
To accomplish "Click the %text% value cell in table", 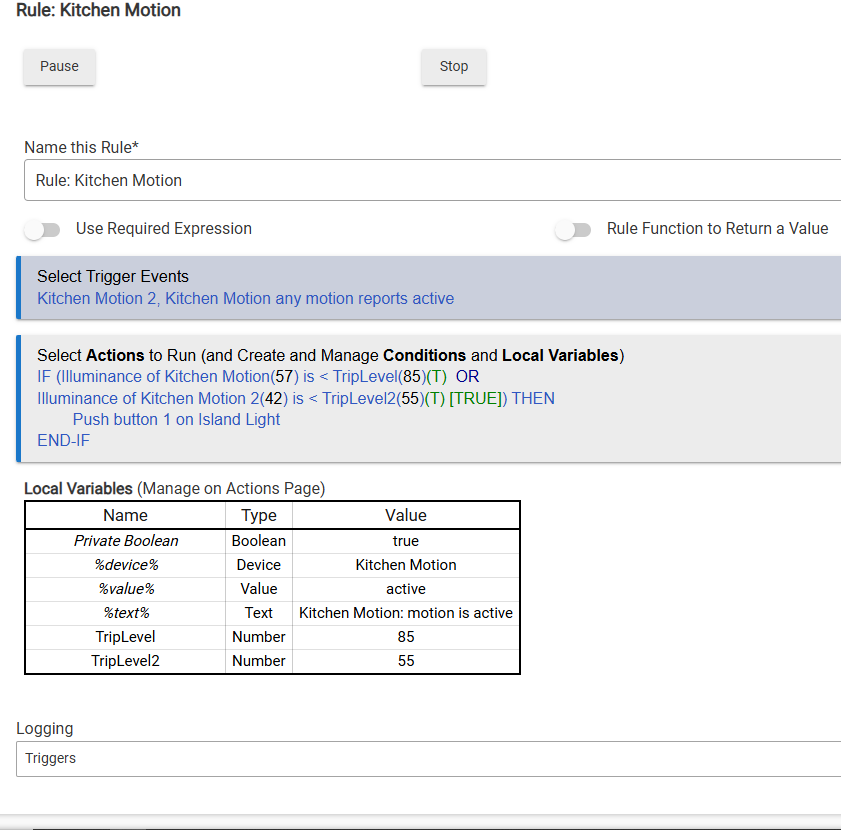I will (x=405, y=613).
